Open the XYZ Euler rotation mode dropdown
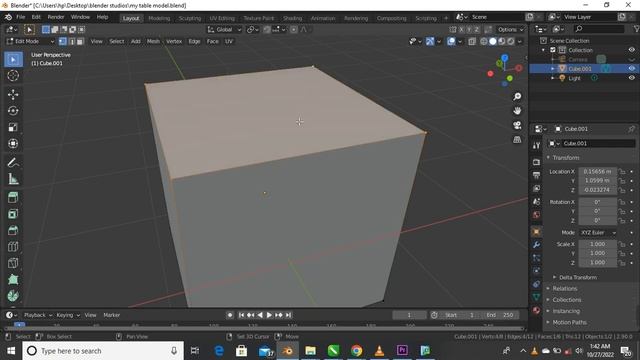 pos(598,232)
